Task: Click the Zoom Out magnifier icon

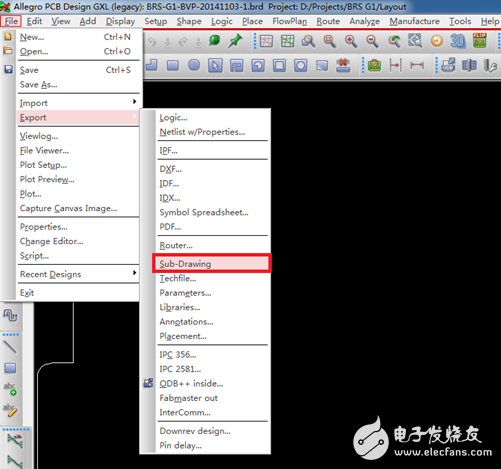Action: click(x=372, y=41)
